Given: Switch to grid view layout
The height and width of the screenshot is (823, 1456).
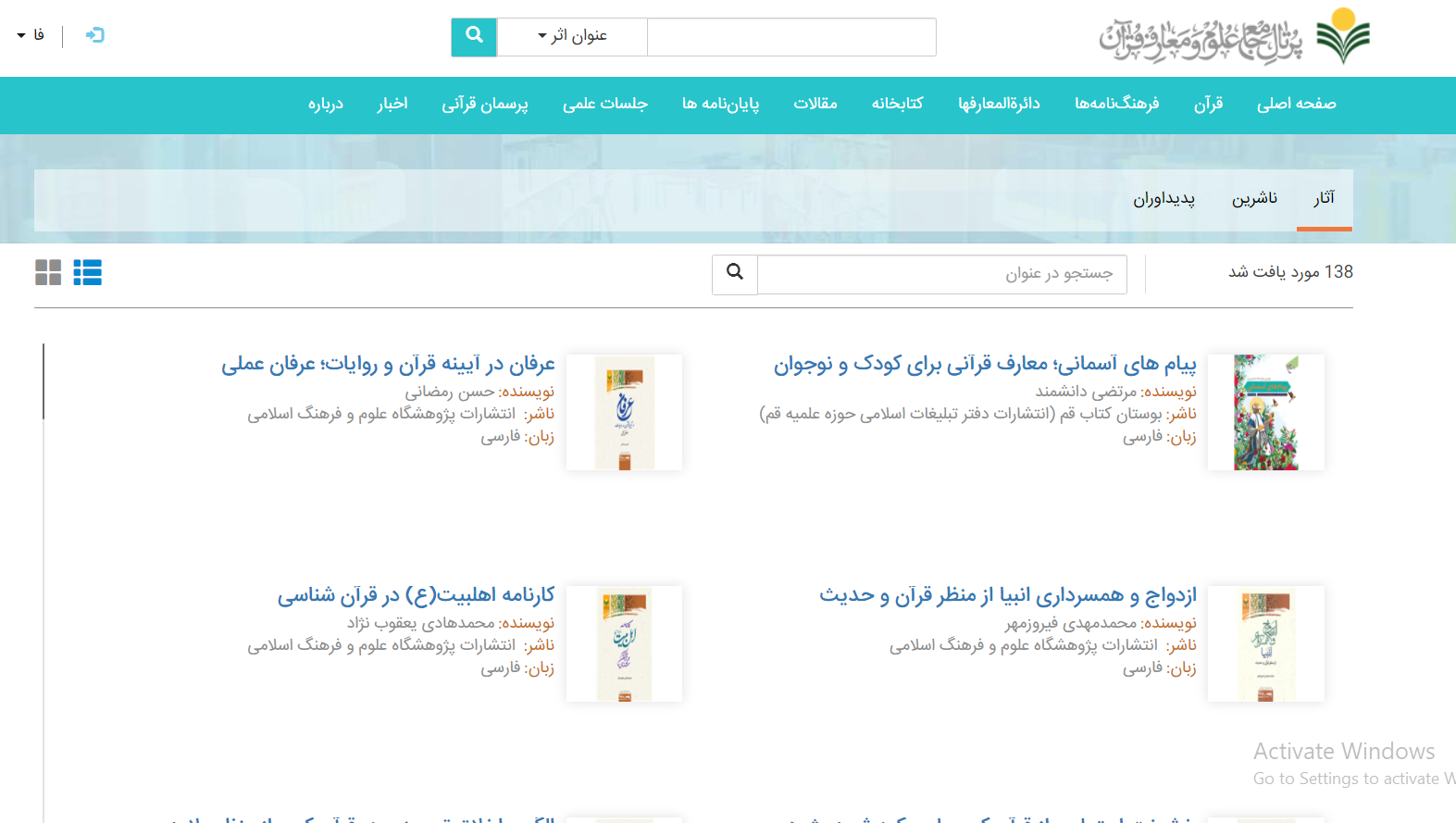Looking at the screenshot, I should coord(48,272).
